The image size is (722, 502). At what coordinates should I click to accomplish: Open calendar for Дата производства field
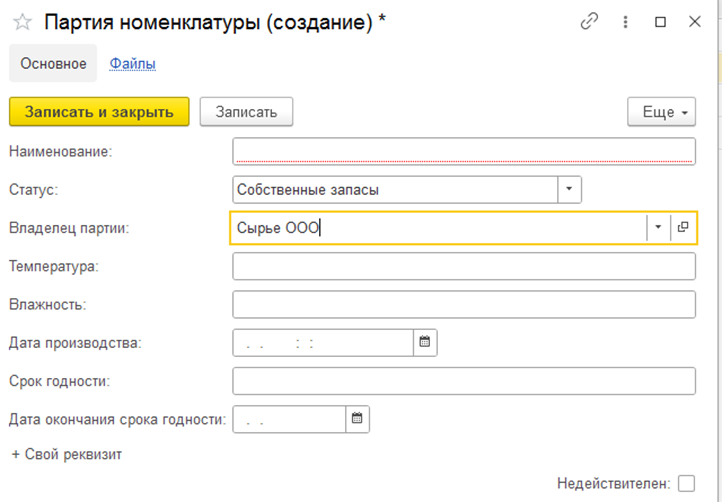click(x=425, y=342)
